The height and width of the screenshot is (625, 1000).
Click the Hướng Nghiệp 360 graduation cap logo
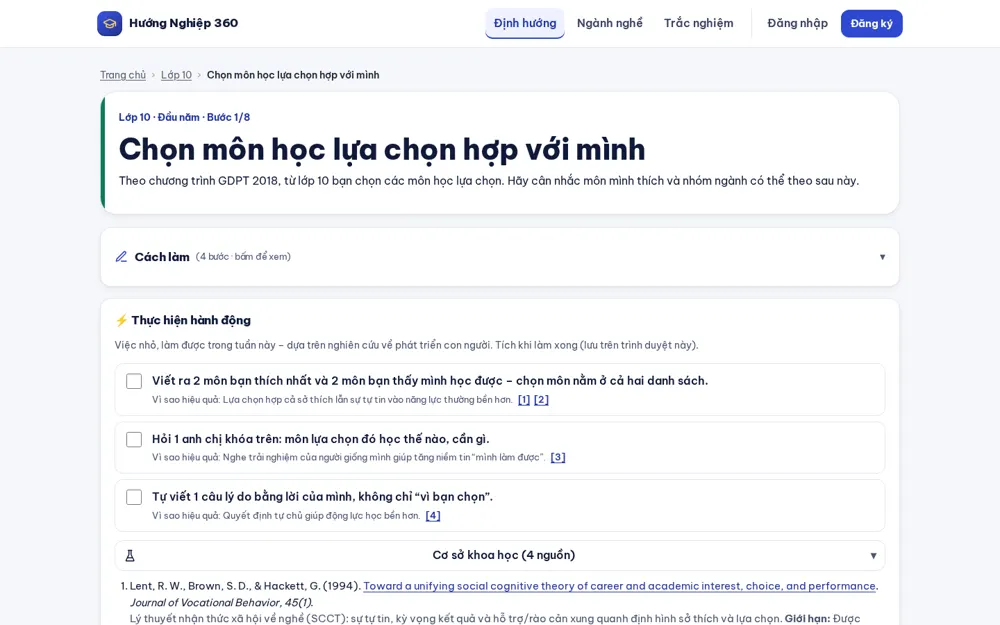[109, 24]
